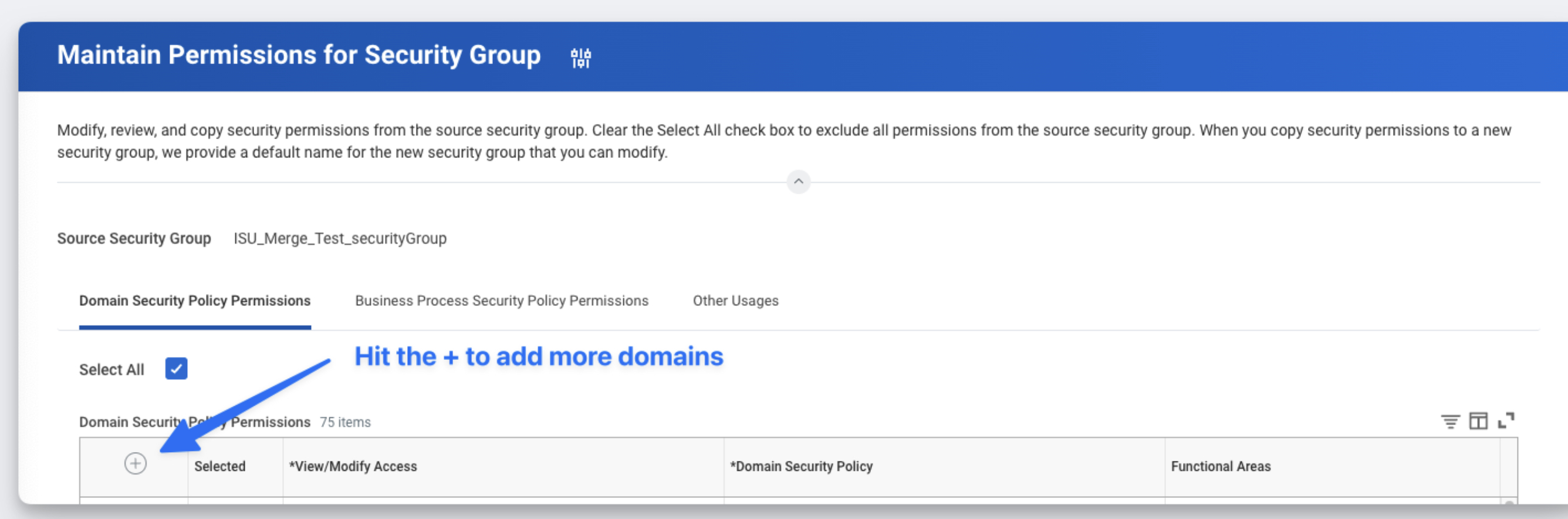
Task: Click the 'Hit the + to add more domains' annotation
Action: [x=539, y=357]
